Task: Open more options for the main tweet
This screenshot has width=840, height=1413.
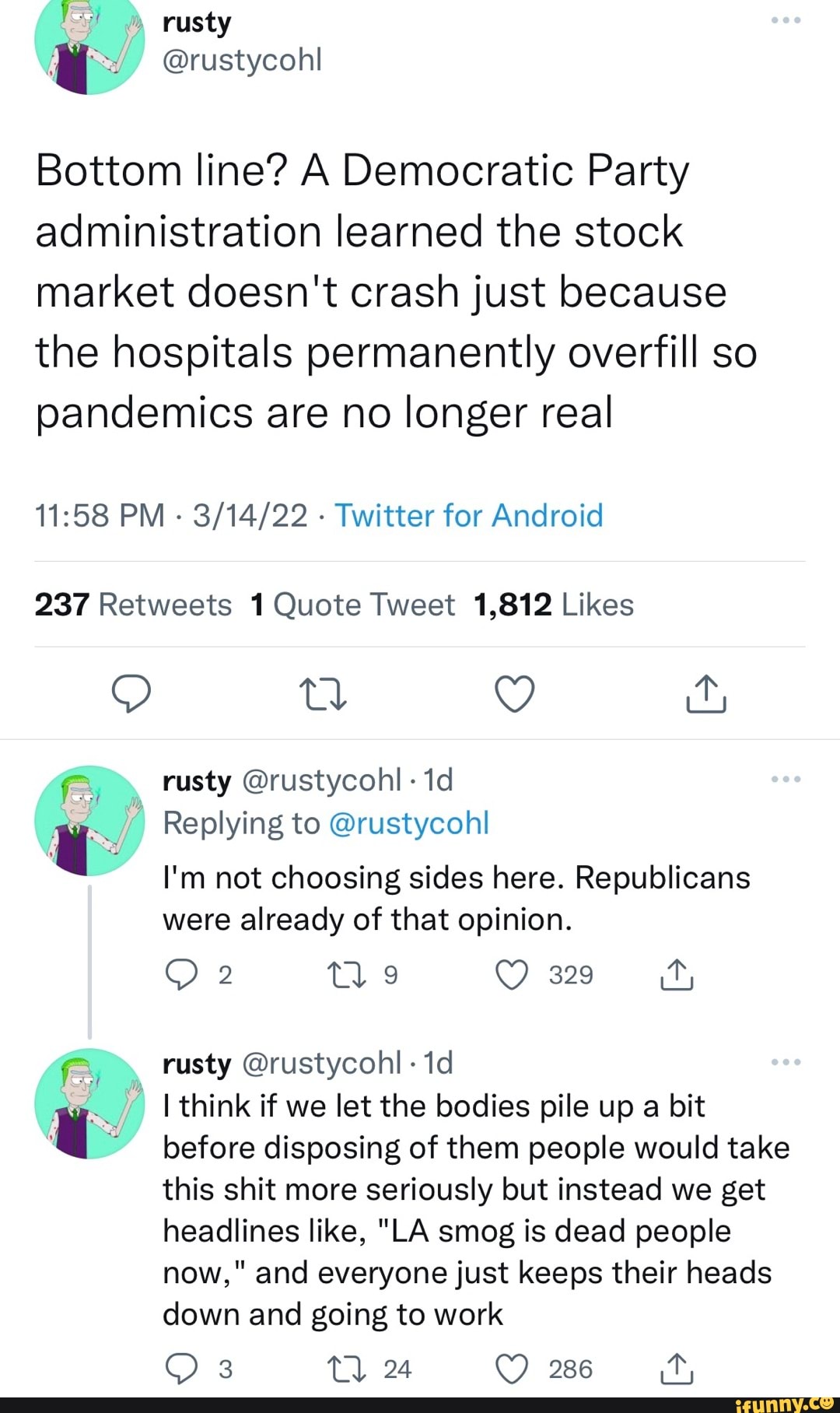Action: click(786, 21)
